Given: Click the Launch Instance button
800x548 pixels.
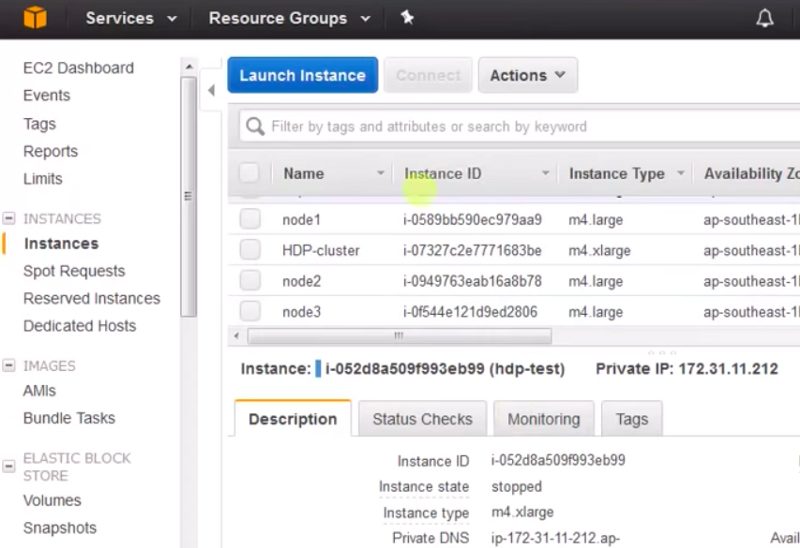Looking at the screenshot, I should click(x=303, y=75).
